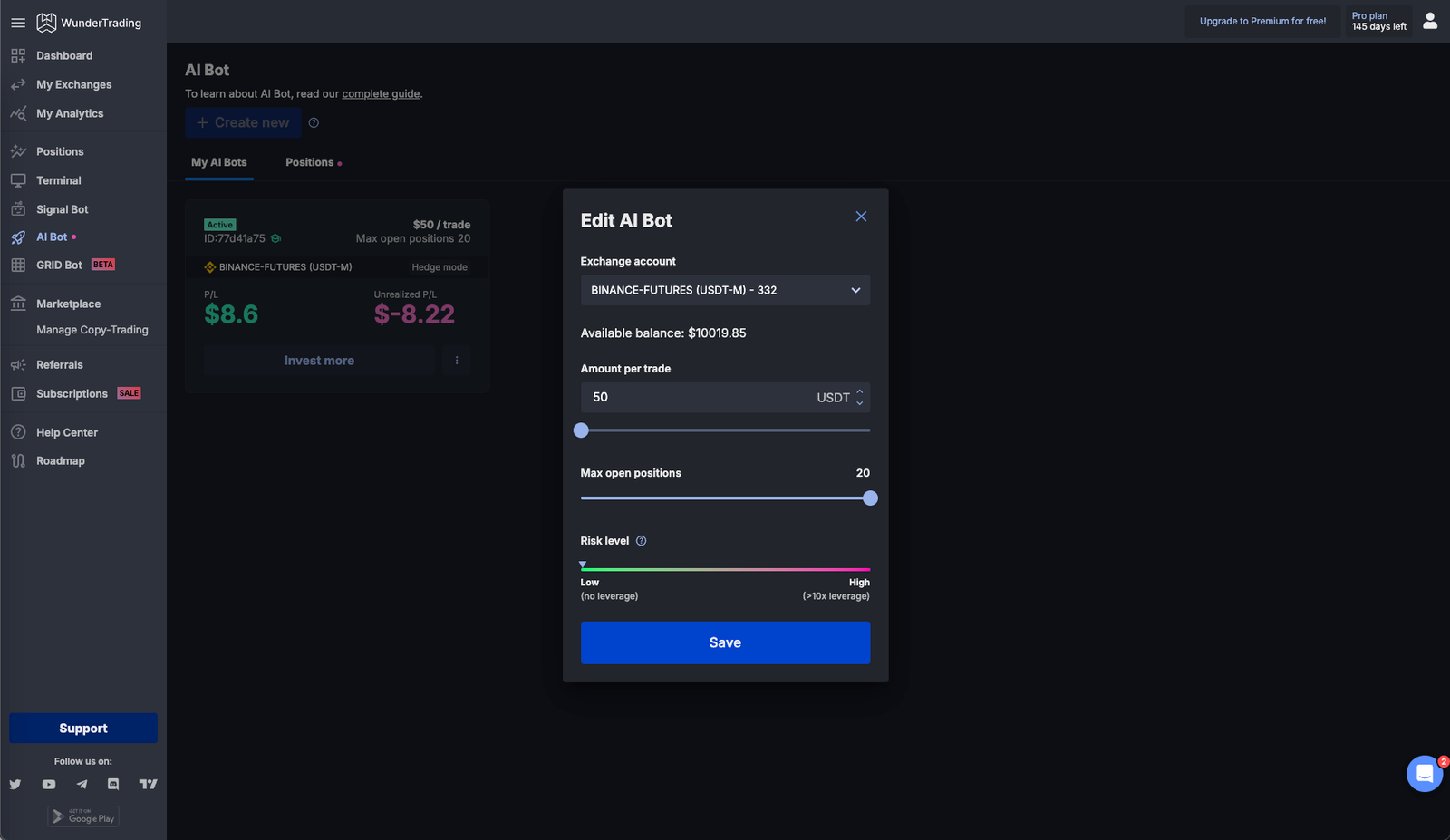1450x840 pixels.
Task: Click the TradingView logo icon
Action: 148,785
